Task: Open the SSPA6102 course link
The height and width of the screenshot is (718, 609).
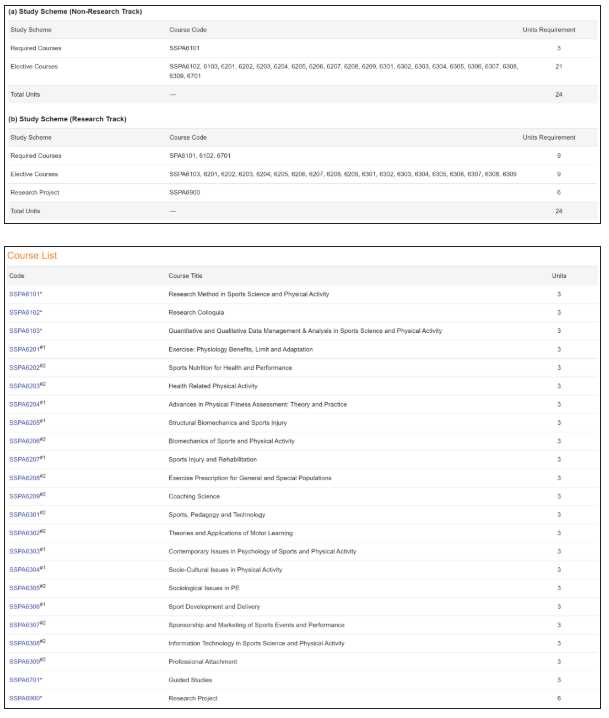Action: [25, 312]
